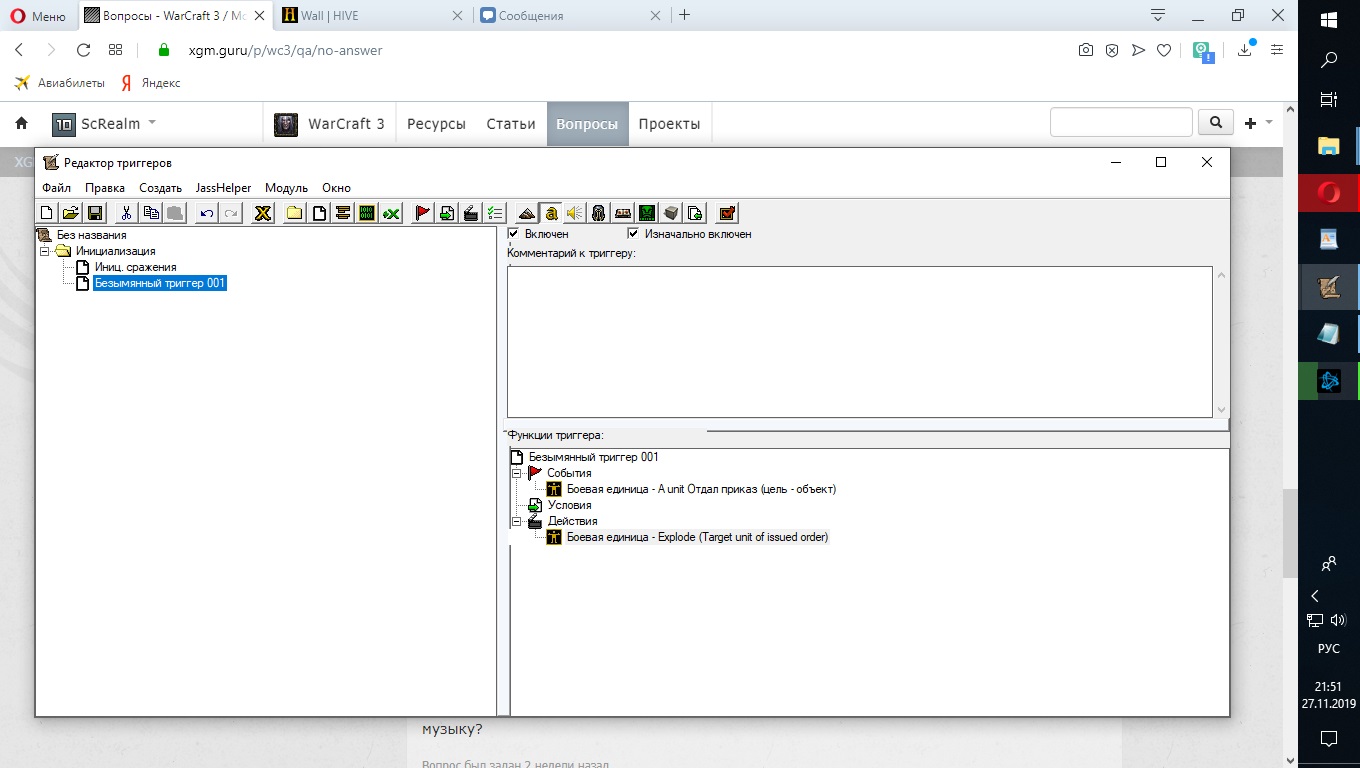The image size is (1360, 768).
Task: Add a new action (clapperboard icon)
Action: (471, 212)
